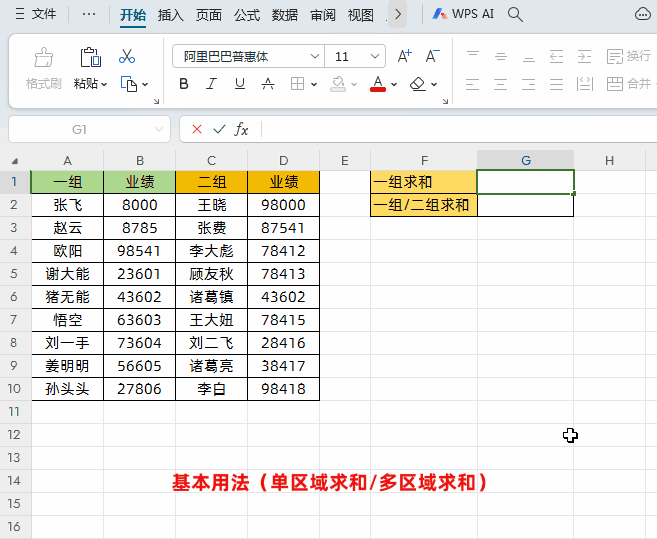The width and height of the screenshot is (657, 539).
Task: Click the Copy icon
Action: coord(129,84)
